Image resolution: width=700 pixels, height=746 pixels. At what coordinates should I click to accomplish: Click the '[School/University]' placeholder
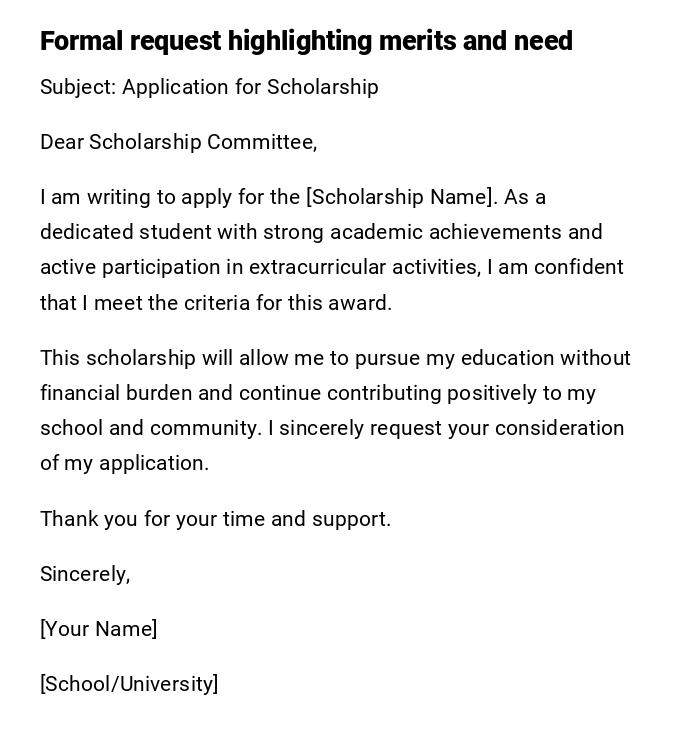[129, 684]
